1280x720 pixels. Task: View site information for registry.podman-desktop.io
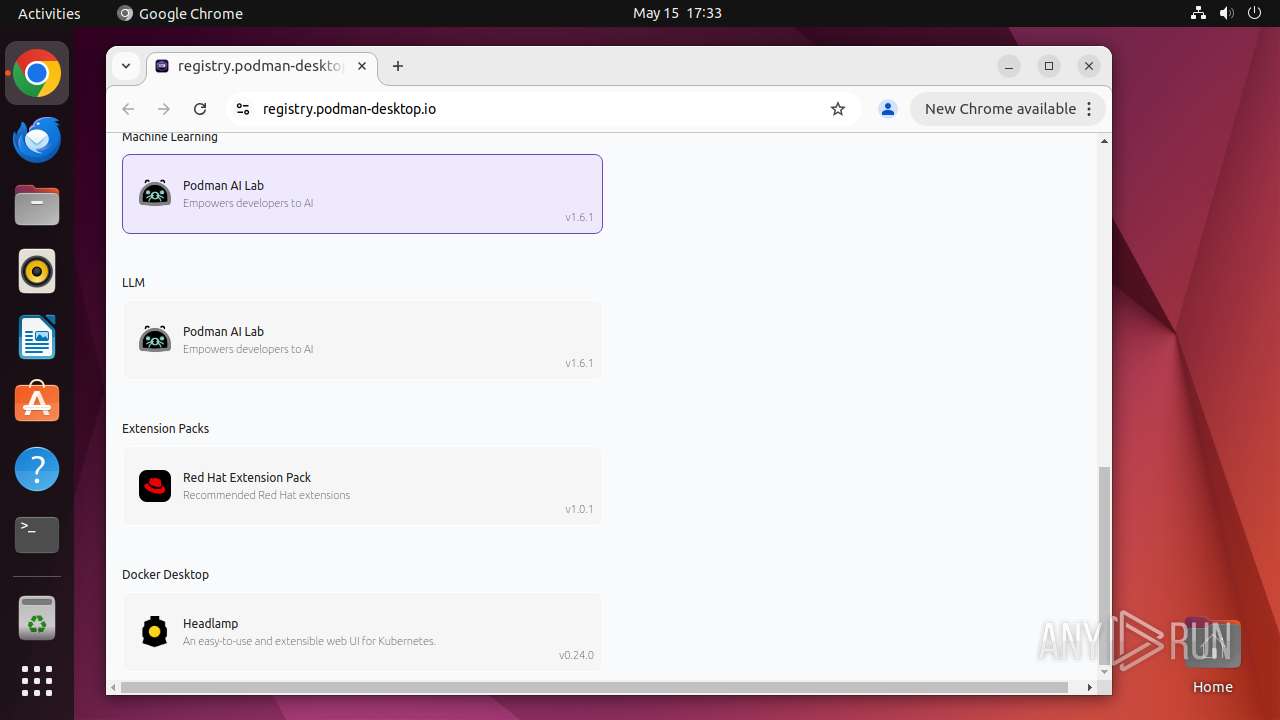pyautogui.click(x=243, y=109)
